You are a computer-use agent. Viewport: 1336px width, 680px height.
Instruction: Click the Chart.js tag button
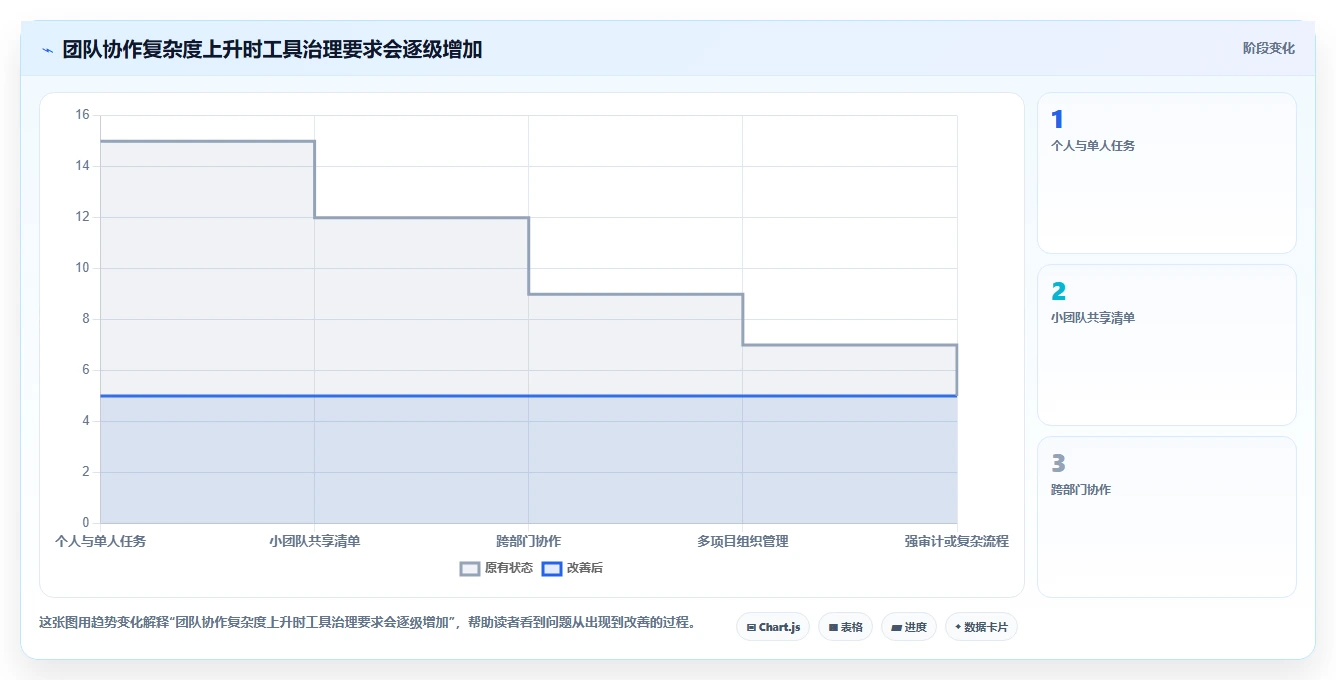coord(773,627)
